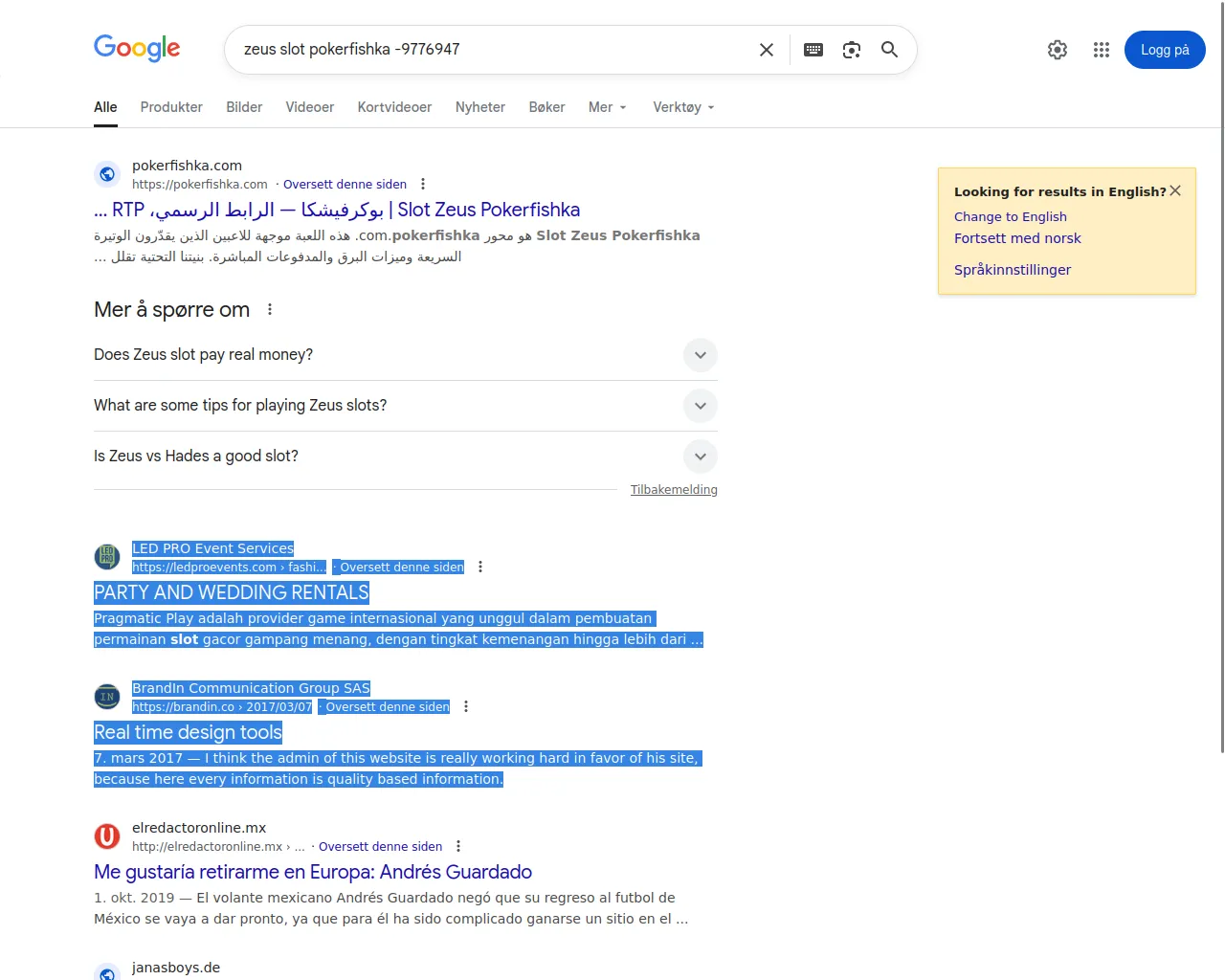Viewport: 1225px width, 980px height.
Task: Open the on-screen keyboard input tool
Action: (x=813, y=50)
